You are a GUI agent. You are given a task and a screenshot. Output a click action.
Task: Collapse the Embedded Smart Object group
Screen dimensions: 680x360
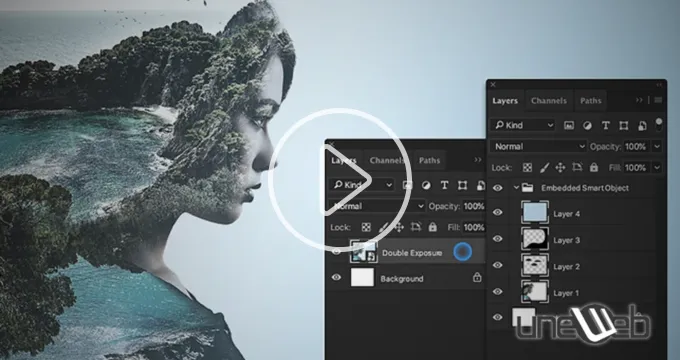point(516,188)
